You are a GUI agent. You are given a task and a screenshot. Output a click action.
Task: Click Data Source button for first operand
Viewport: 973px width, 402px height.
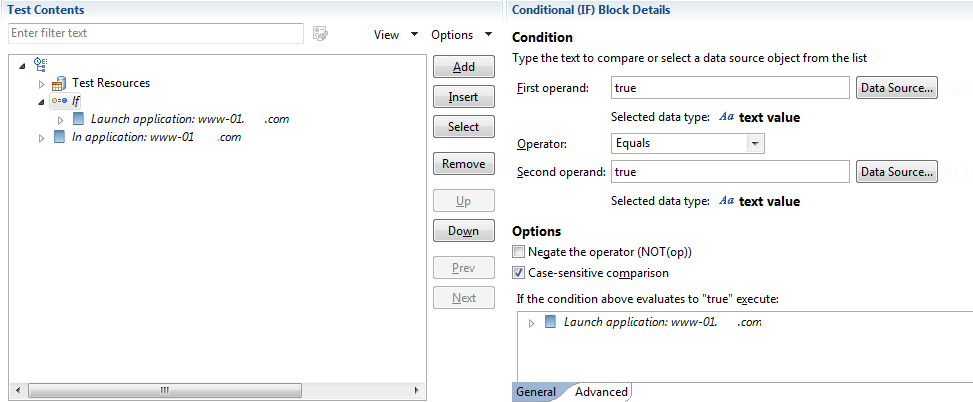897,87
